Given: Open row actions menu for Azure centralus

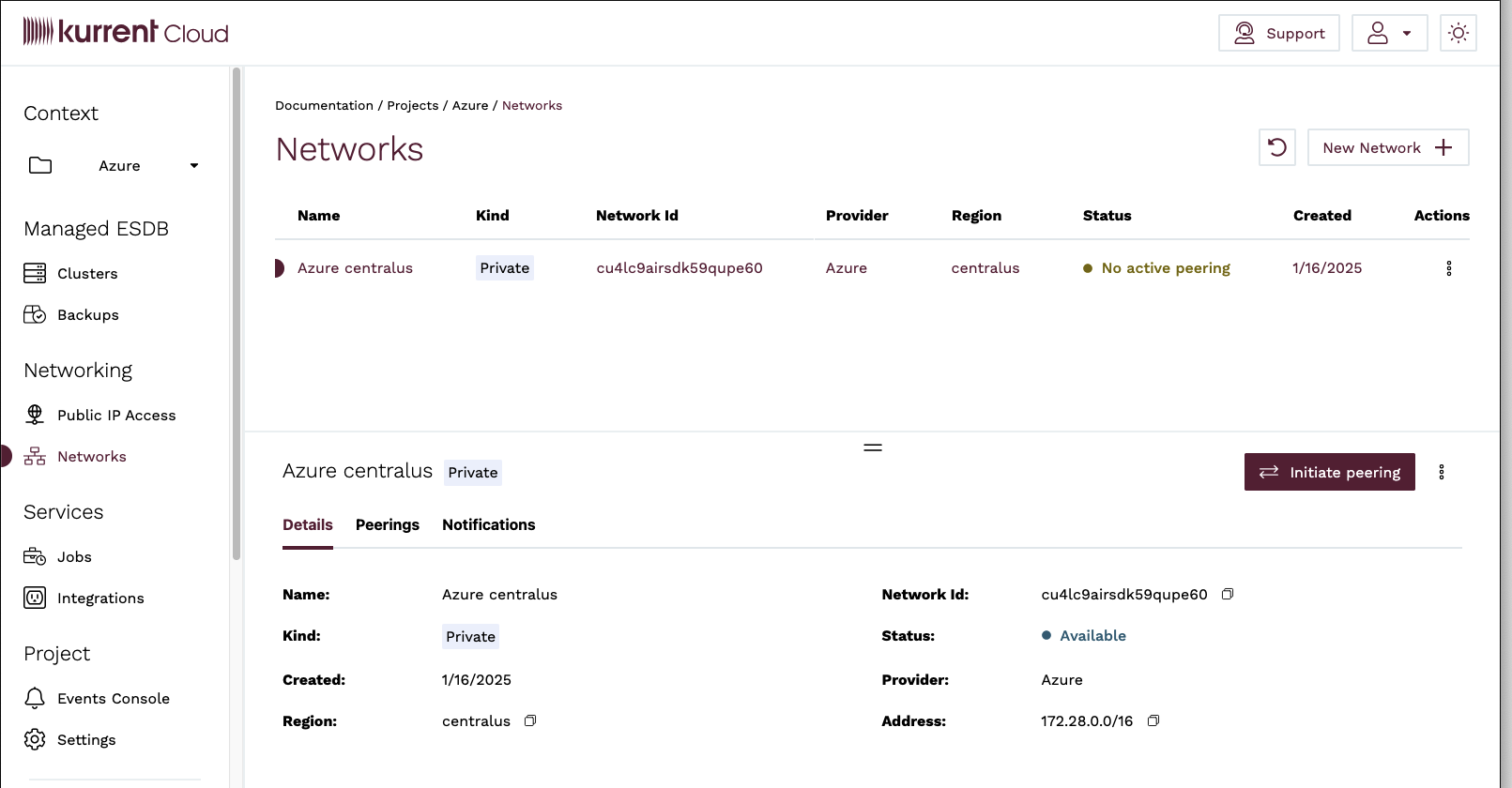Looking at the screenshot, I should (x=1448, y=268).
